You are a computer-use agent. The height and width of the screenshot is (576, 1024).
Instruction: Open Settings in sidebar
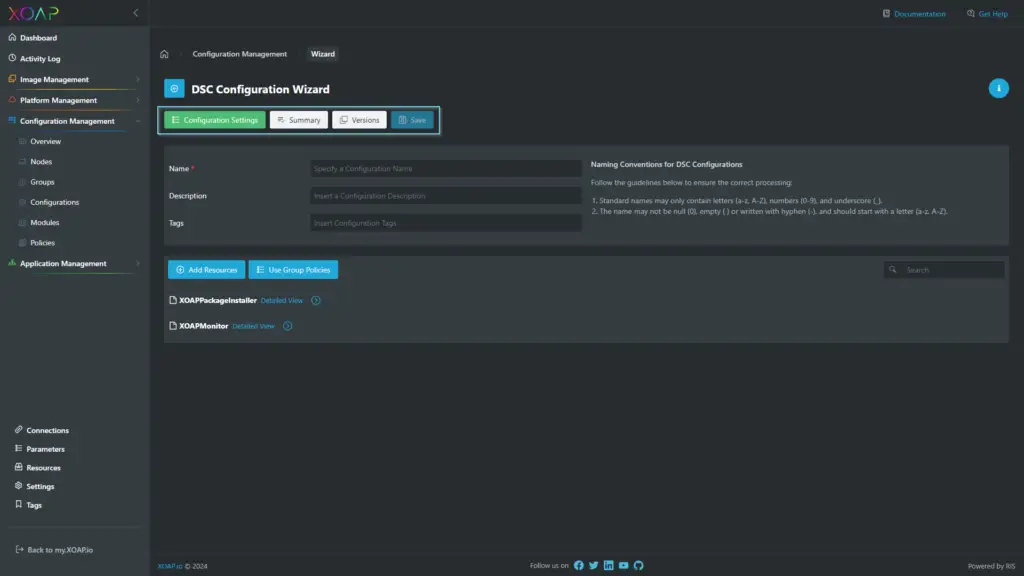coord(40,487)
